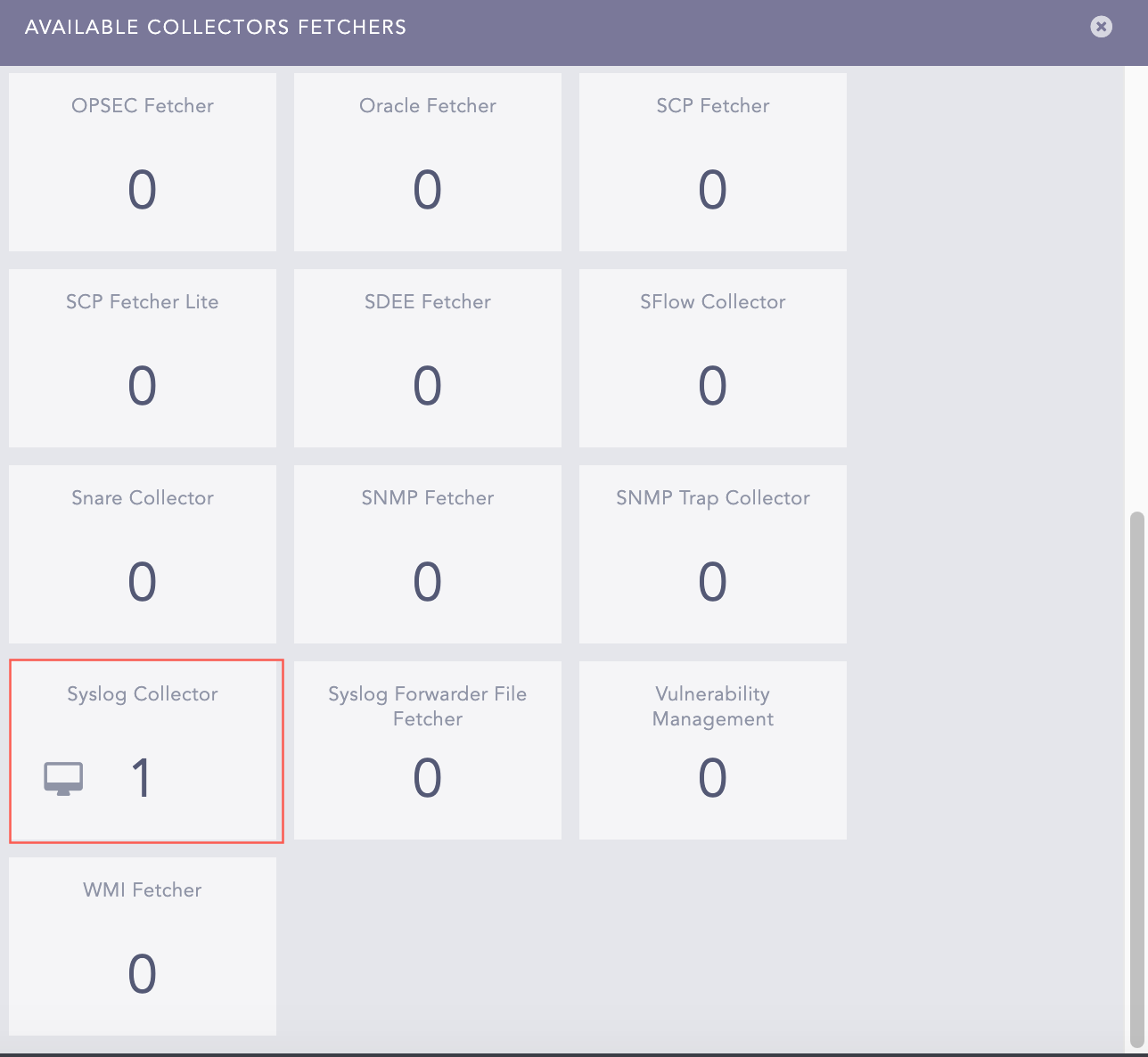Click the zero count under WMI Fetcher
The width and height of the screenshot is (1148, 1057).
point(143,974)
